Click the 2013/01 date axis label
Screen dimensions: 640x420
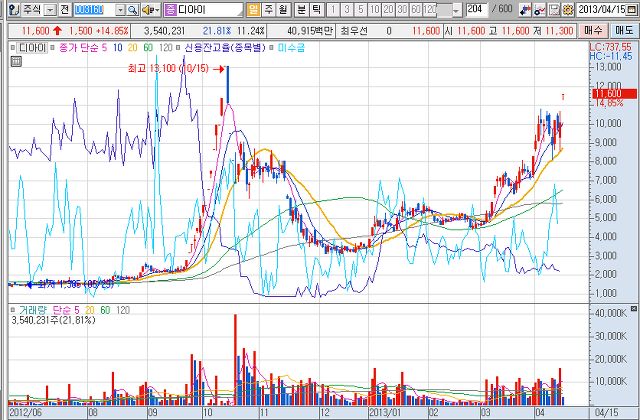click(384, 412)
